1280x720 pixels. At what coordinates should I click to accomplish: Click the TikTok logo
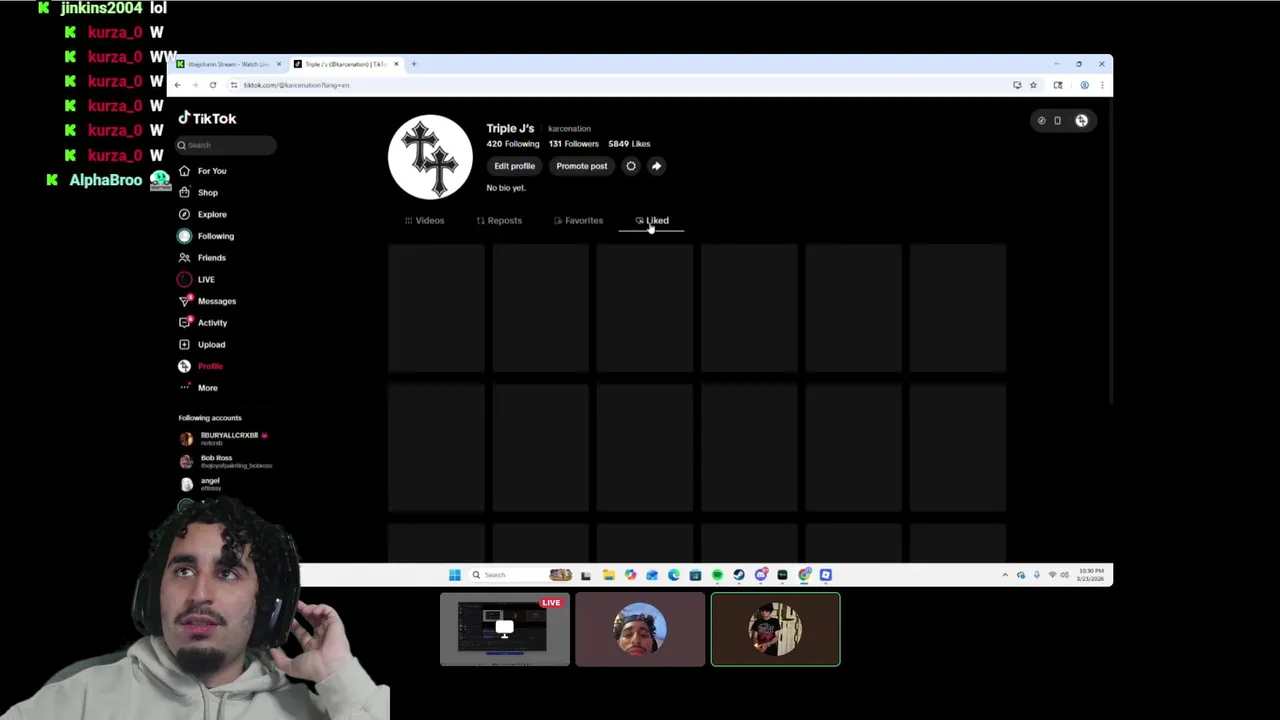pos(207,118)
